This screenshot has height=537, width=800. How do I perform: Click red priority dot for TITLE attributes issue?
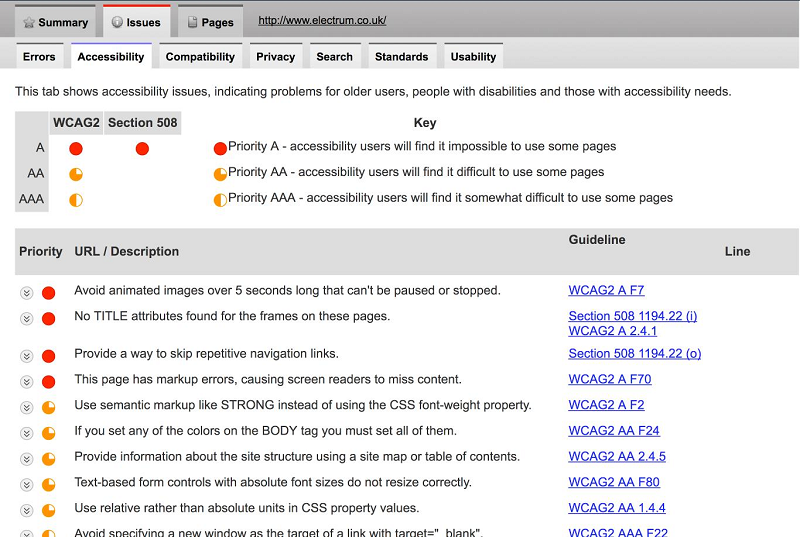(x=48, y=319)
